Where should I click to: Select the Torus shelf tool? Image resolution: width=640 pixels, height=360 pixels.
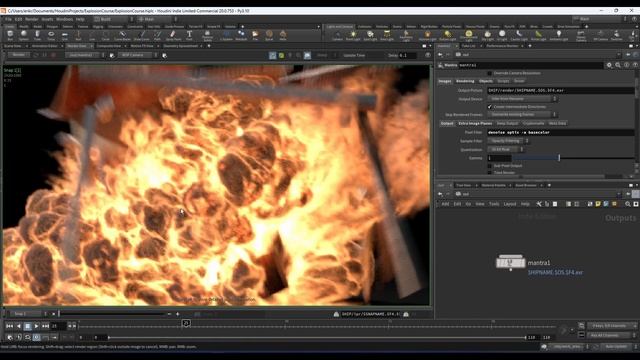pyautogui.click(x=51, y=36)
